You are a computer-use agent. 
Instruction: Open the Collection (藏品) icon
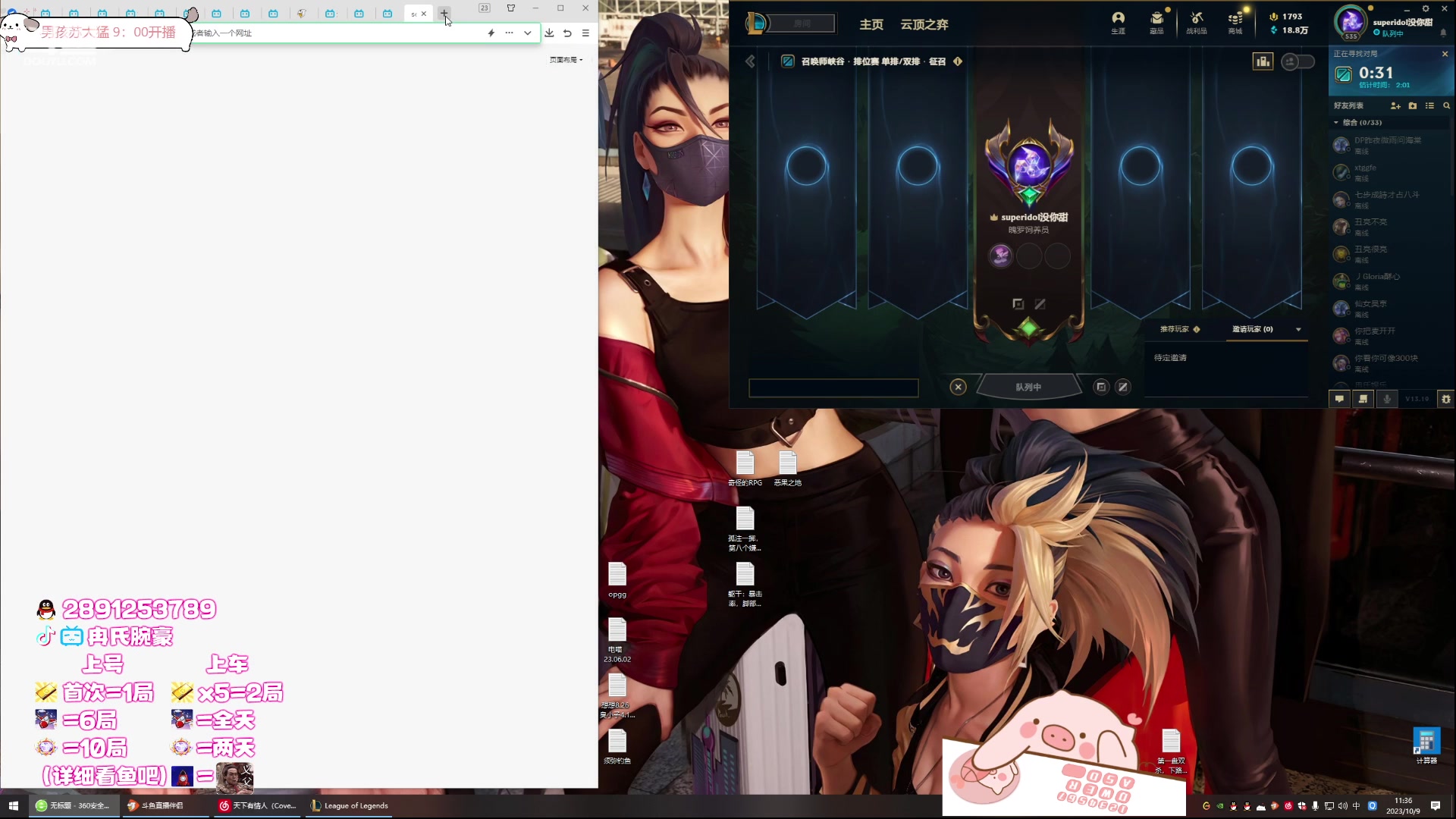coord(1156,23)
